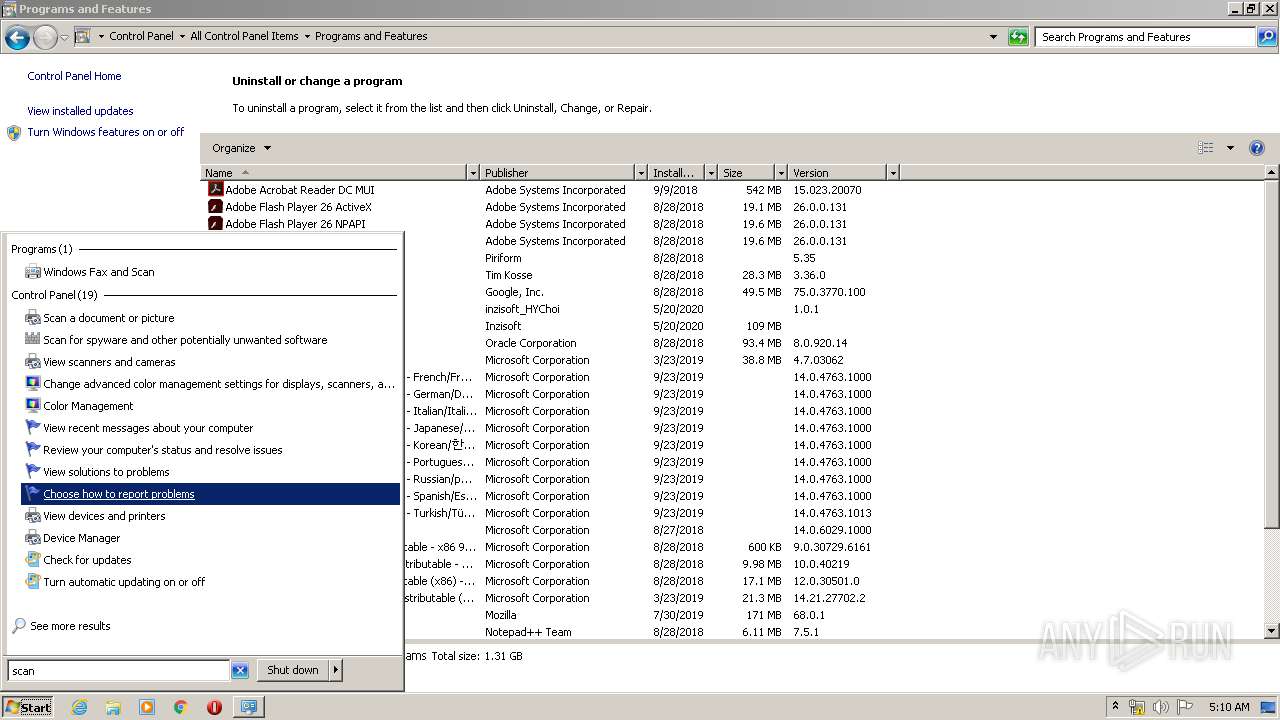
Task: Click the search magnifier icon
Action: click(x=1266, y=37)
